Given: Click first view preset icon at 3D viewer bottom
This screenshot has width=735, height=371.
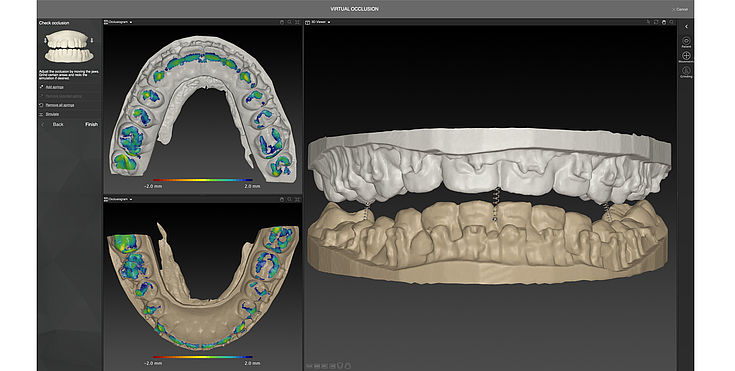Looking at the screenshot, I should 309,366.
